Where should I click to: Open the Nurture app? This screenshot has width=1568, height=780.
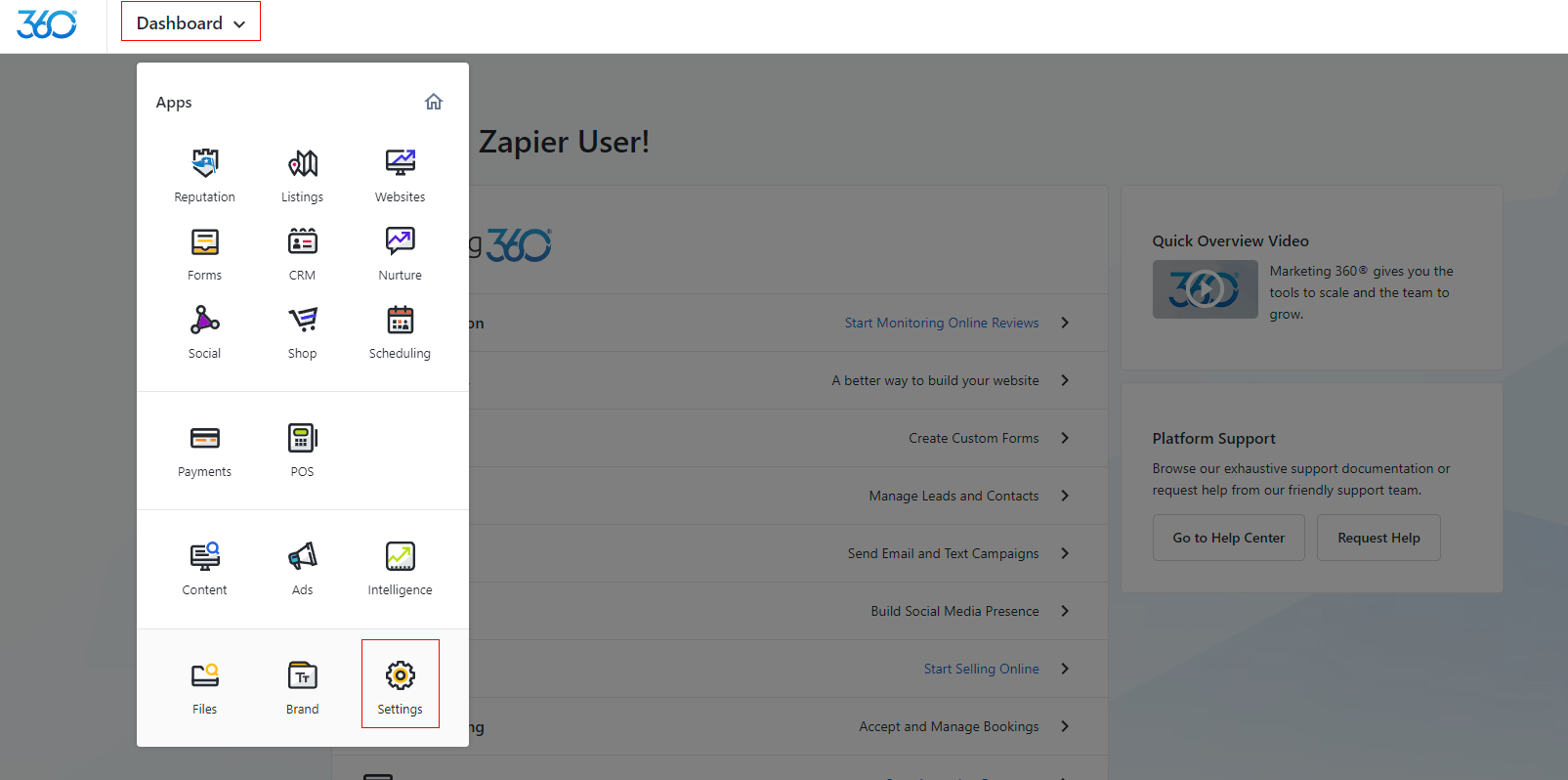[400, 254]
